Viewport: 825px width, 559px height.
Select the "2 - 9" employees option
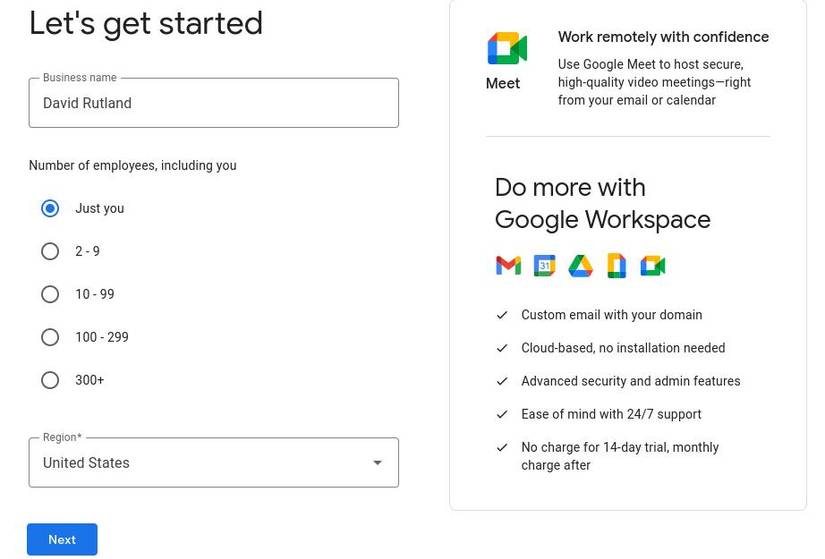50,251
